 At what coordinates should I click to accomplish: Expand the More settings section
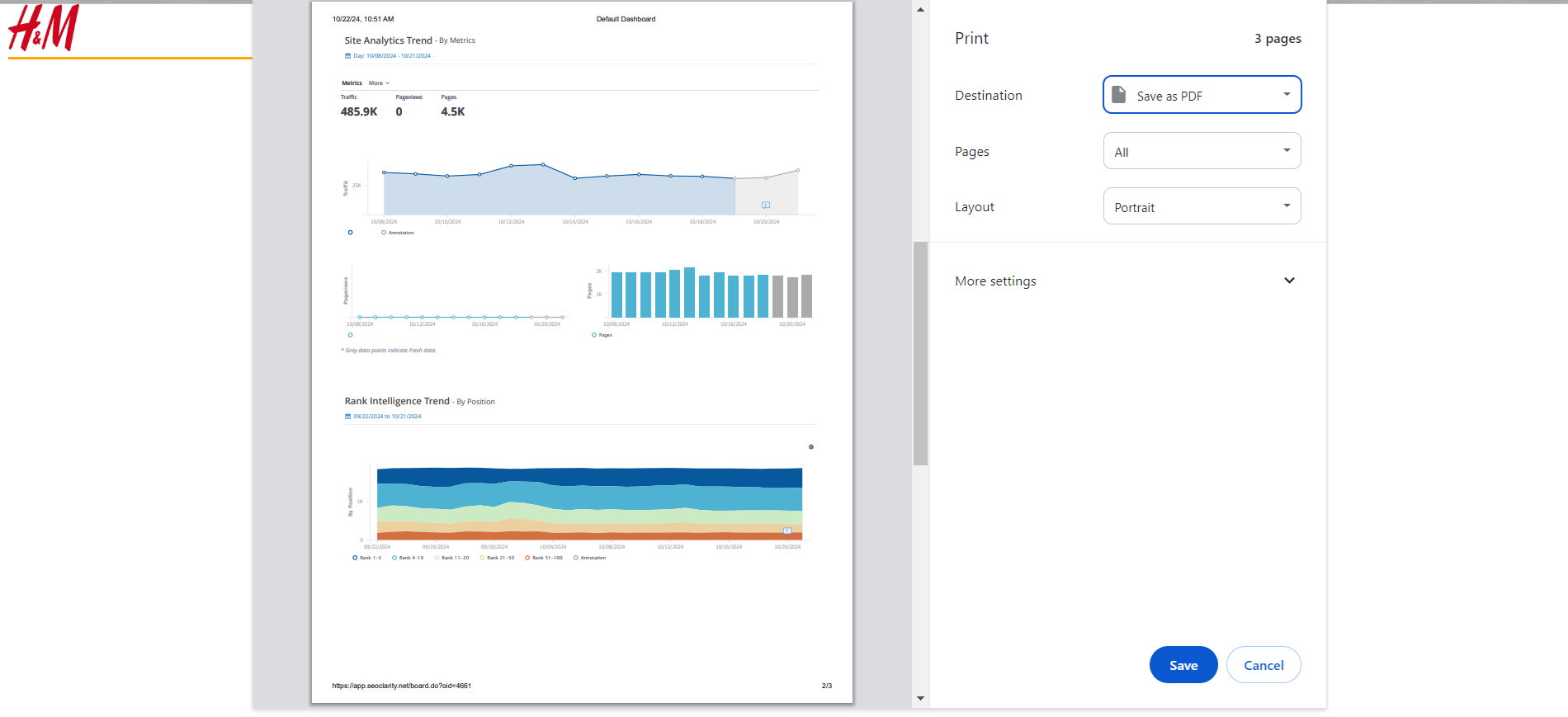1127,281
